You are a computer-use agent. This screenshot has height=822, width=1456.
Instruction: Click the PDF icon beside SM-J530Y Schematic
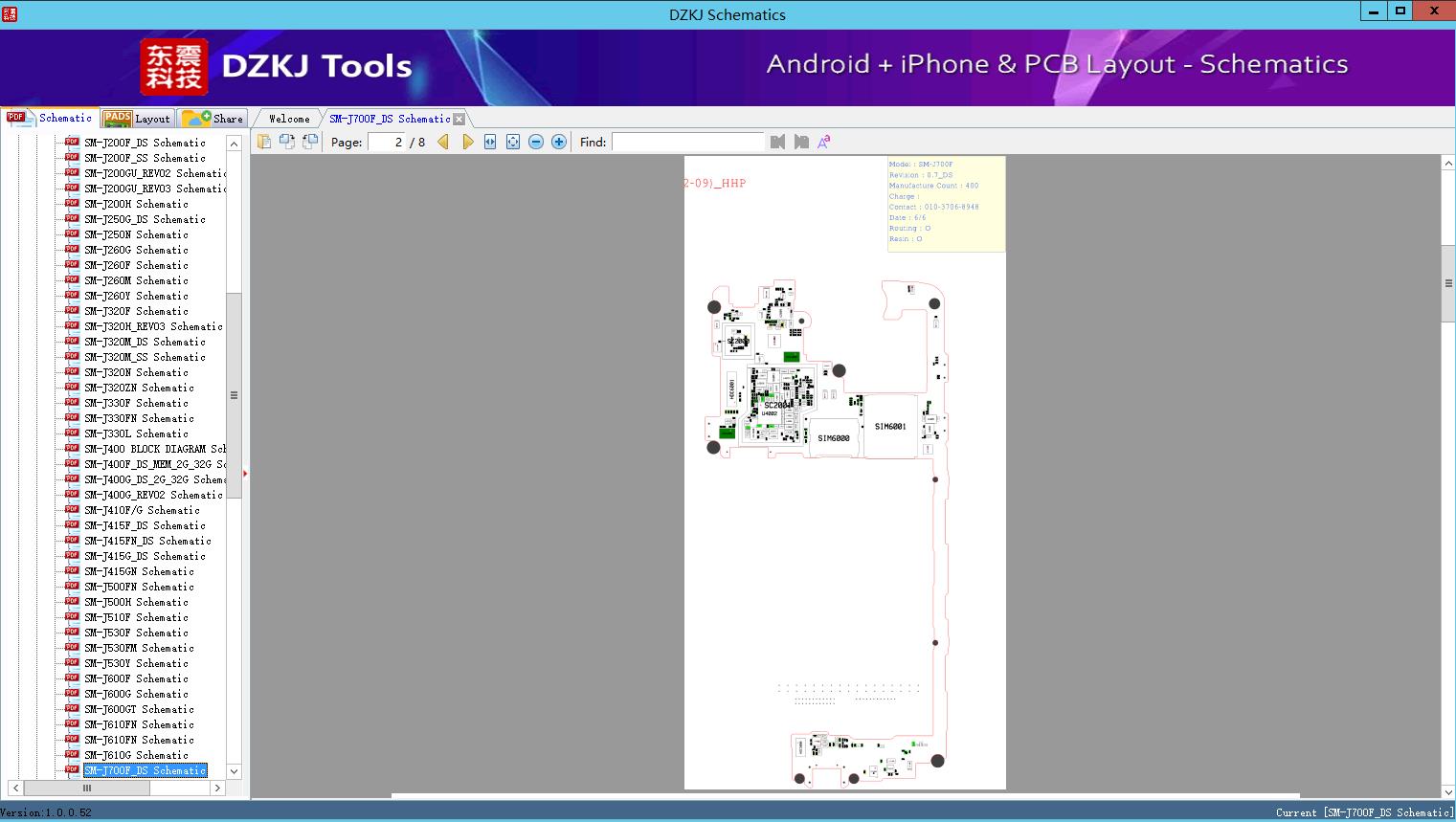[x=72, y=663]
